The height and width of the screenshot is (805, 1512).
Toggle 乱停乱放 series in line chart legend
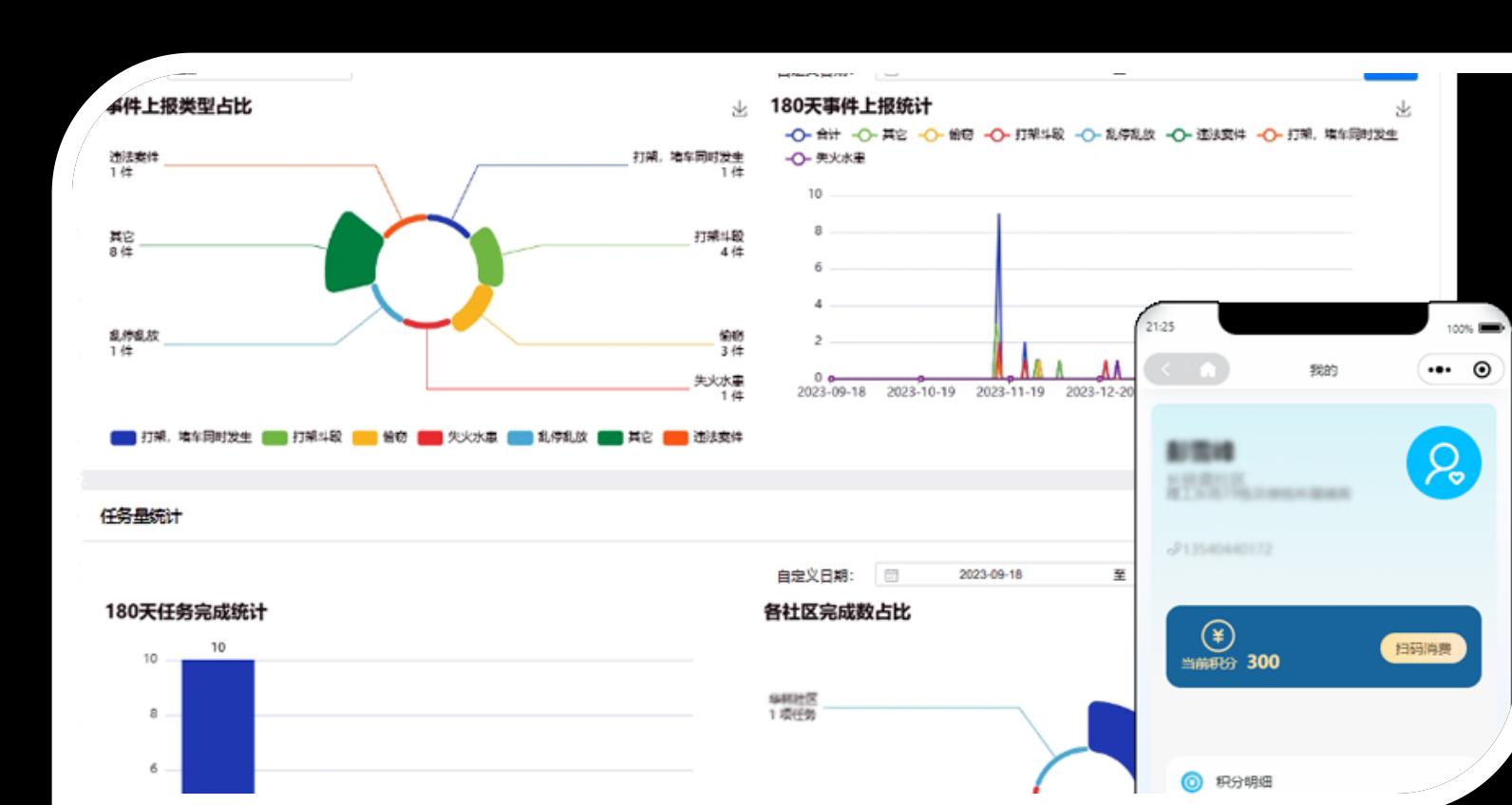[1116, 135]
